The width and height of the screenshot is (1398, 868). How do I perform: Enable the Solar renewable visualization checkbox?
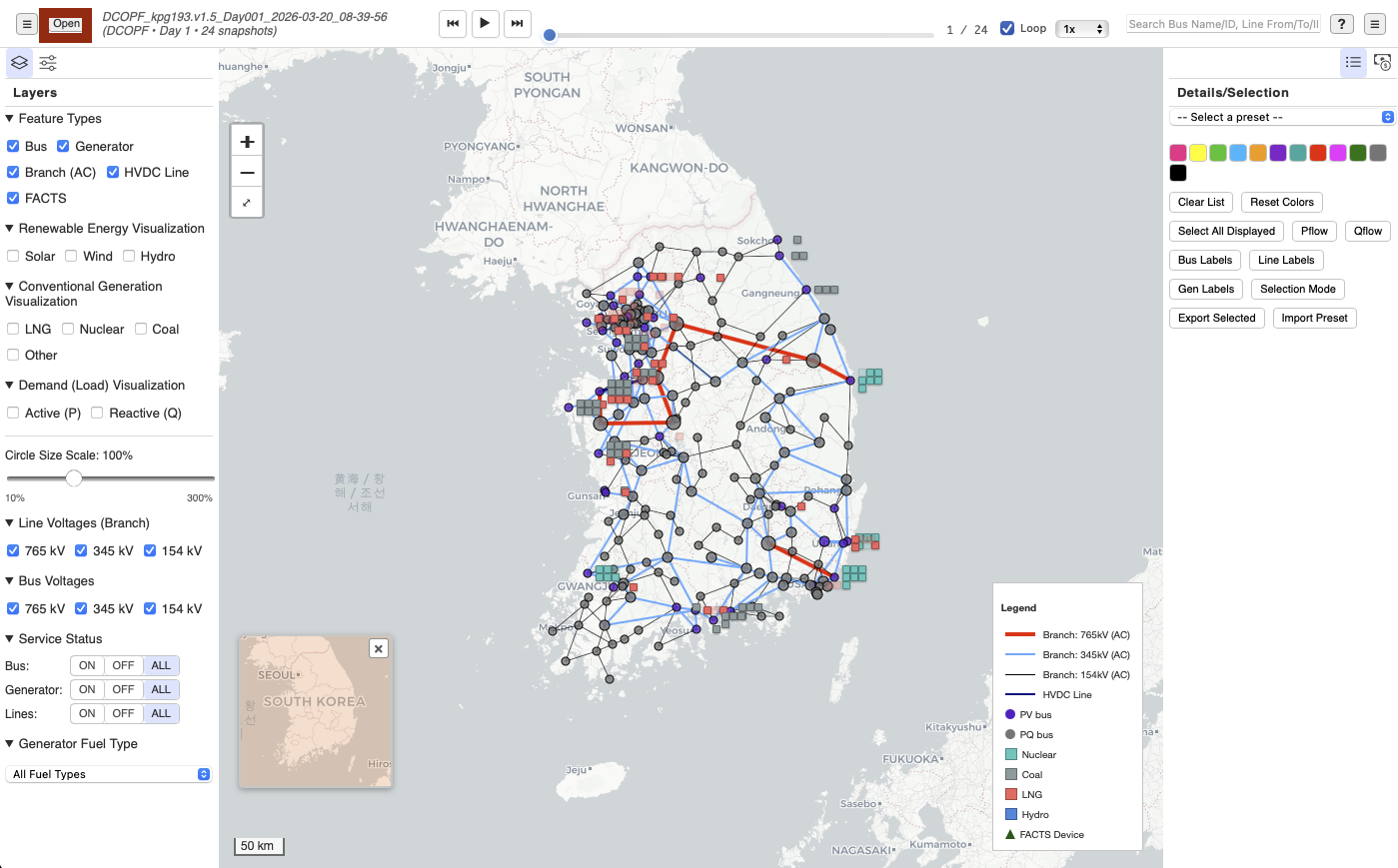pyautogui.click(x=13, y=256)
